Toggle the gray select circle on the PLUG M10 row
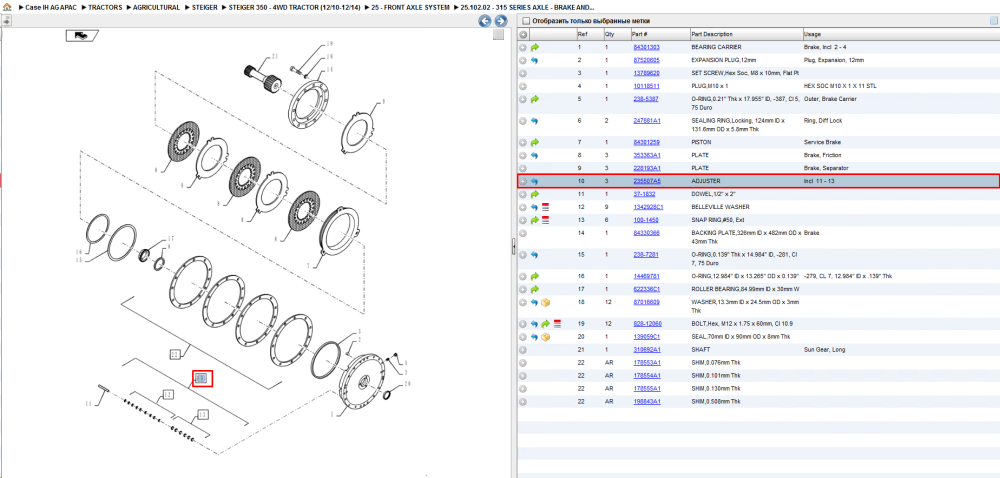Viewport: 1000px width, 478px height. point(523,86)
